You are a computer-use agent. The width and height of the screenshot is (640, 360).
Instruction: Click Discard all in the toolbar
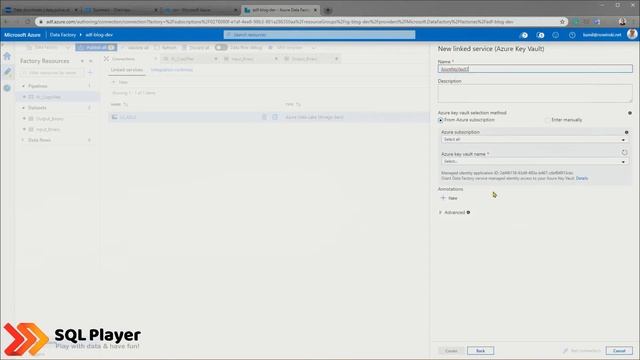tap(196, 48)
